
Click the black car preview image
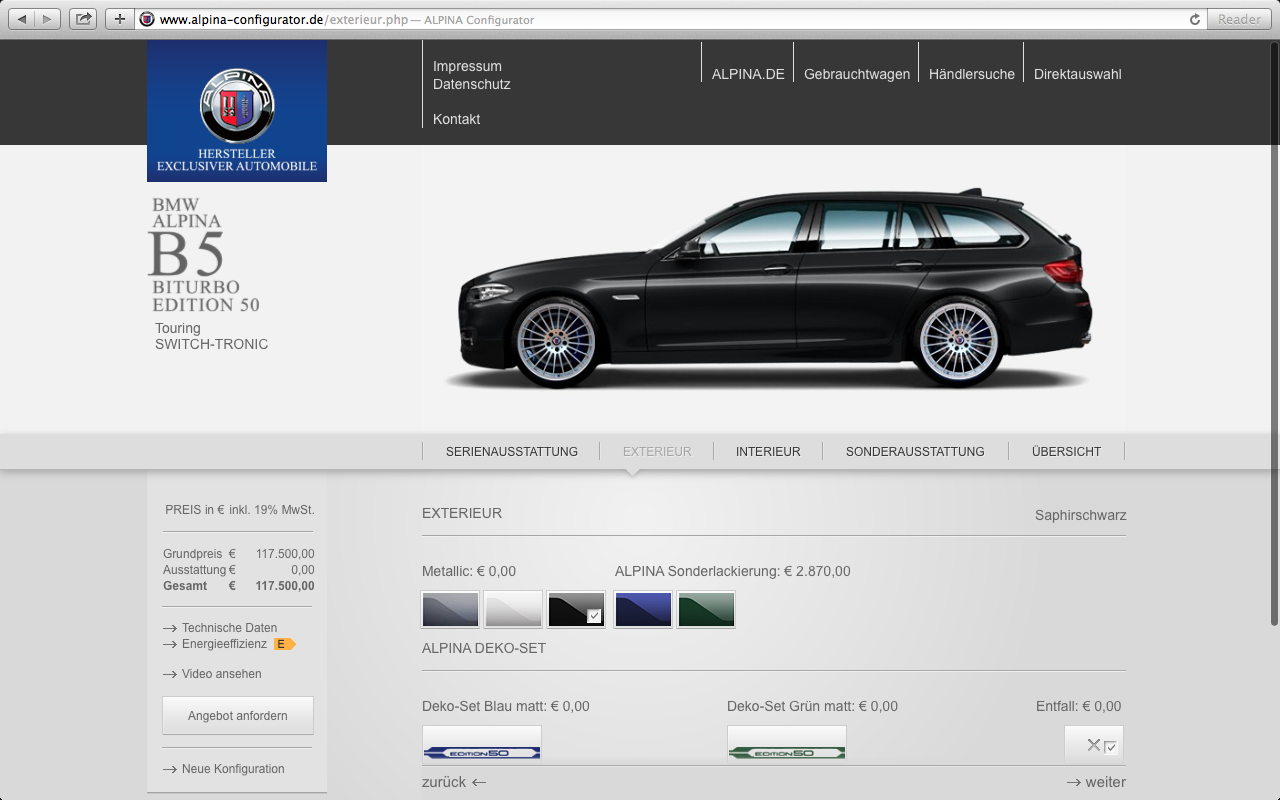click(770, 287)
